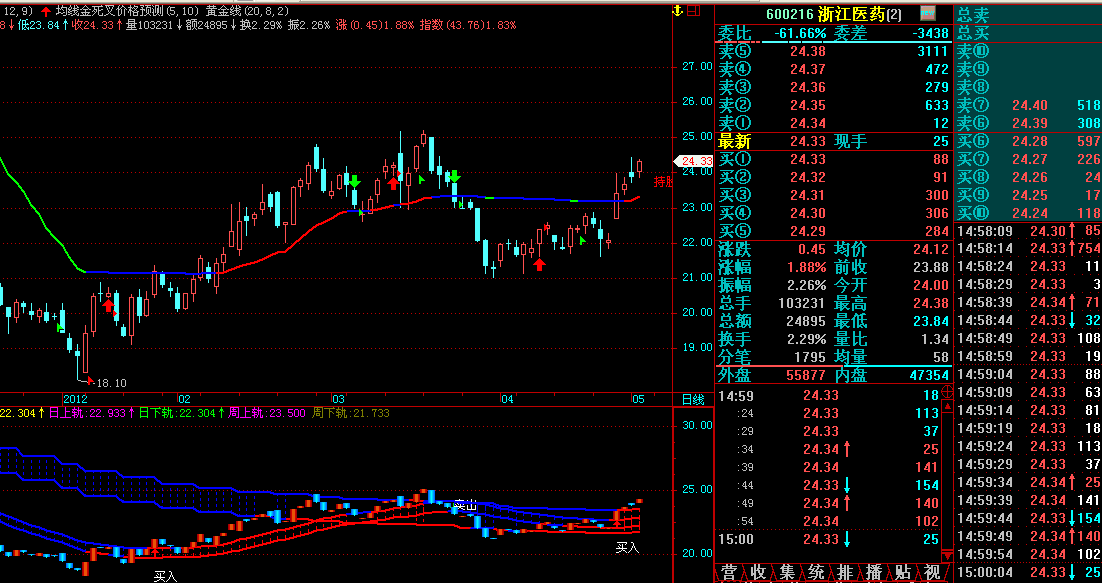Image resolution: width=1102 pixels, height=583 pixels.
Task: Click the yellow anchor icon above the chart
Action: 677,11
